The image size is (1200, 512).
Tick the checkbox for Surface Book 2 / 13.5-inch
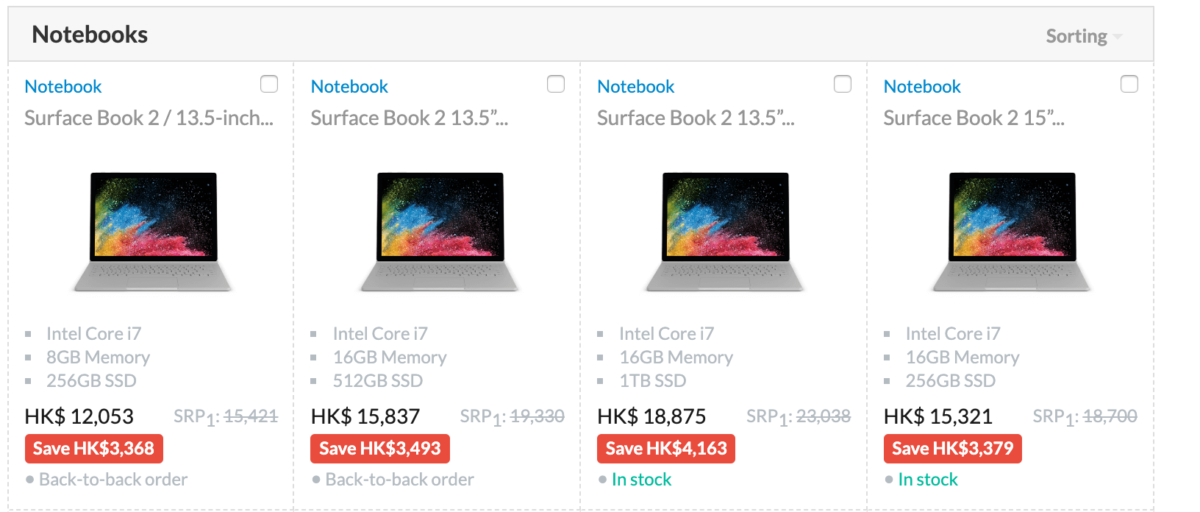point(269,84)
